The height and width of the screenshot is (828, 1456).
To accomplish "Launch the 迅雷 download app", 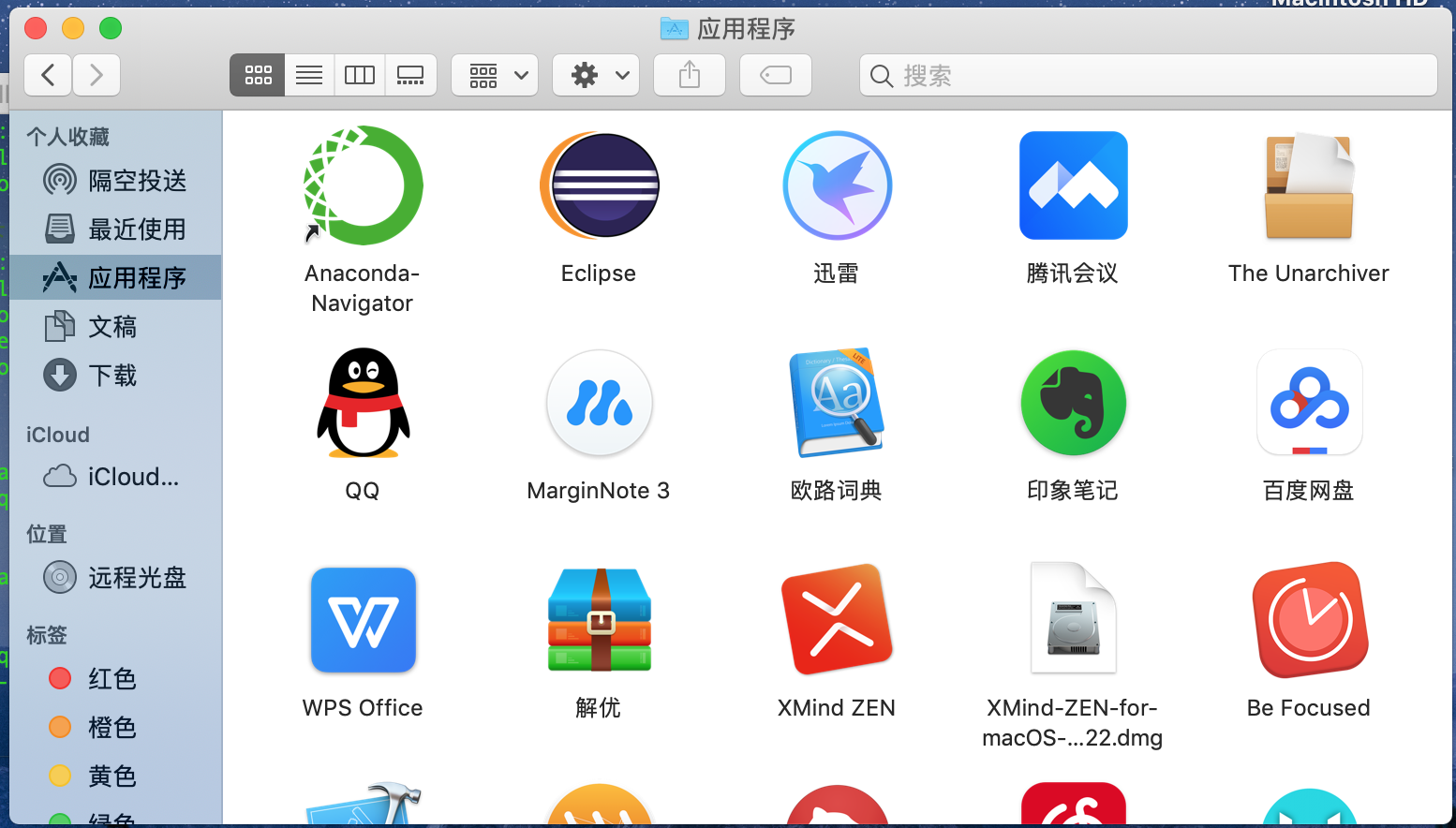I will (837, 185).
